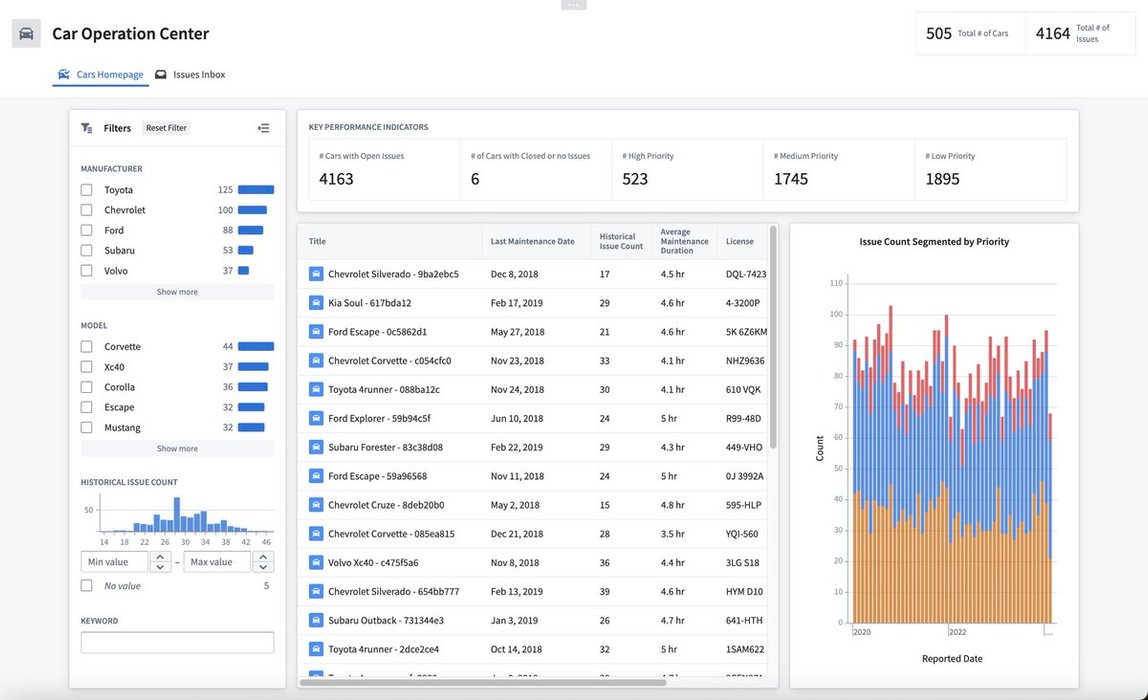
Task: Click the drag handle dots at top center
Action: click(573, 5)
